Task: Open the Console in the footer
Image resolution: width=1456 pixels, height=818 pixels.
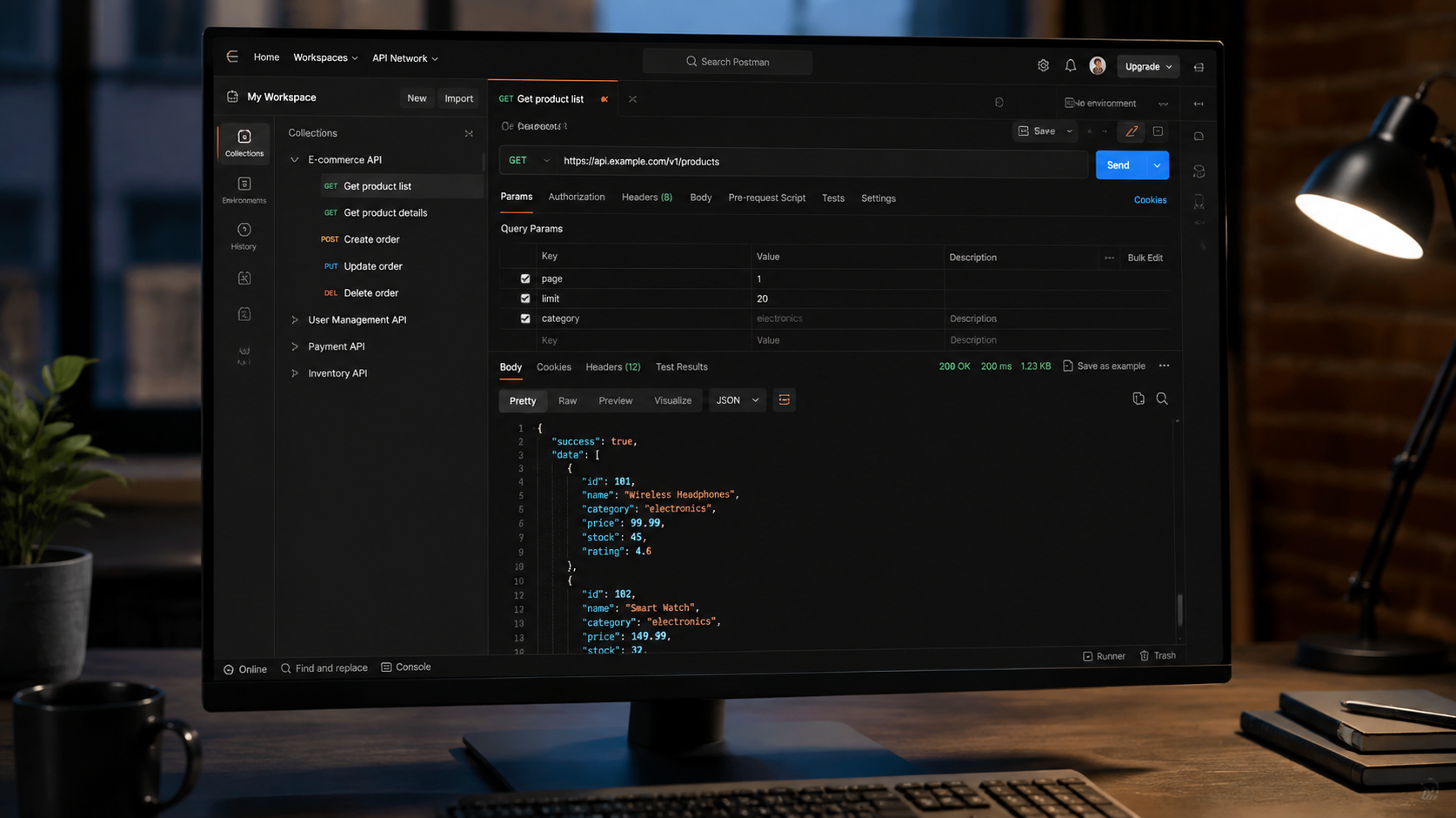Action: coord(406,667)
